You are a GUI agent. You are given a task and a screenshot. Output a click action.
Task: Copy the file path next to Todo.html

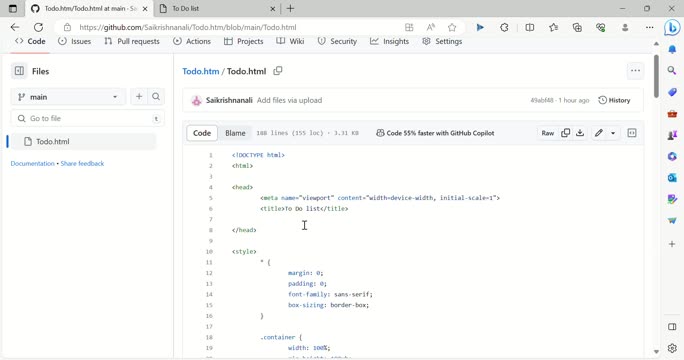point(278,71)
